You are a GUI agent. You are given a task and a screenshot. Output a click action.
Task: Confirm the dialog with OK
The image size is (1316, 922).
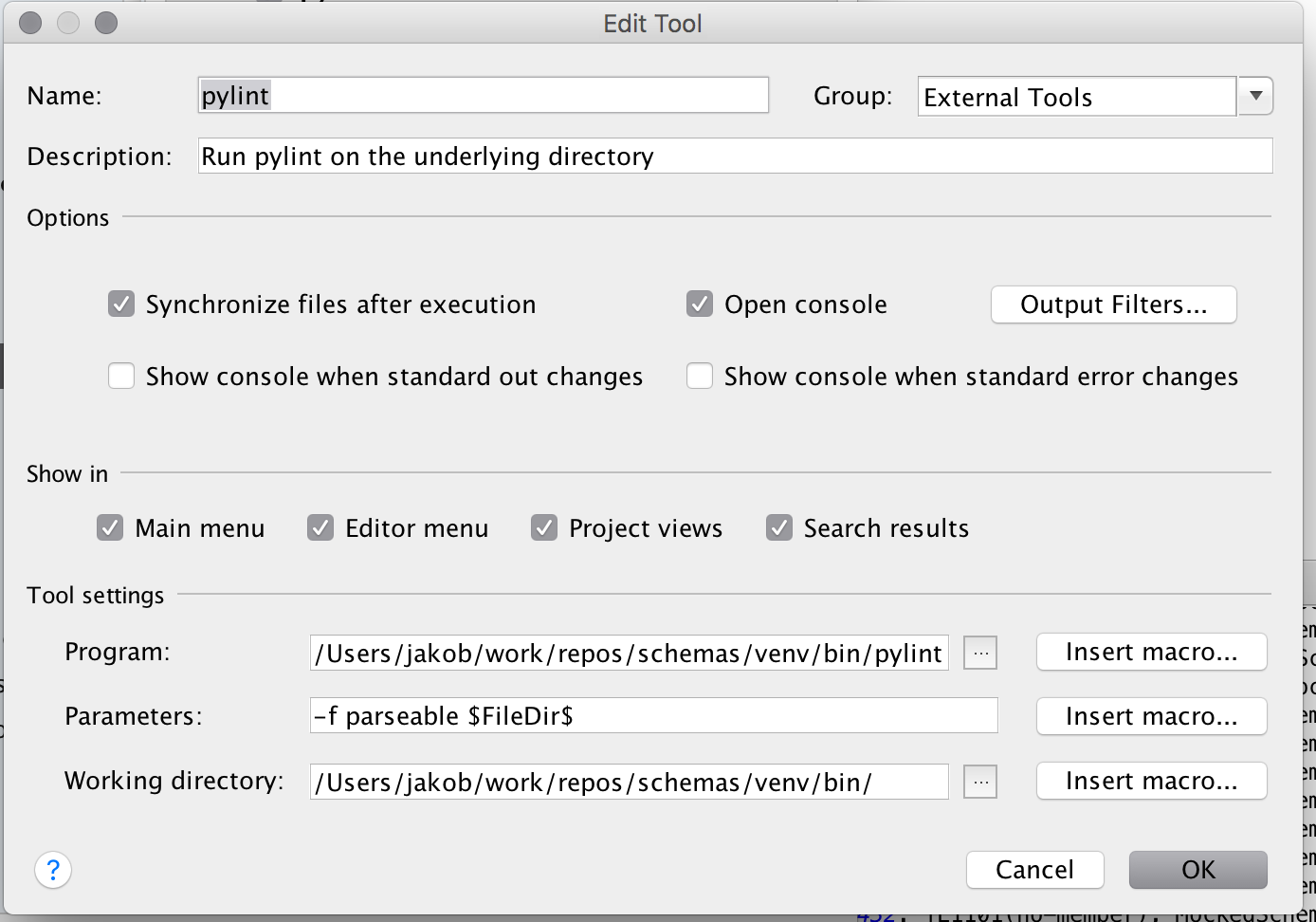point(1197,870)
